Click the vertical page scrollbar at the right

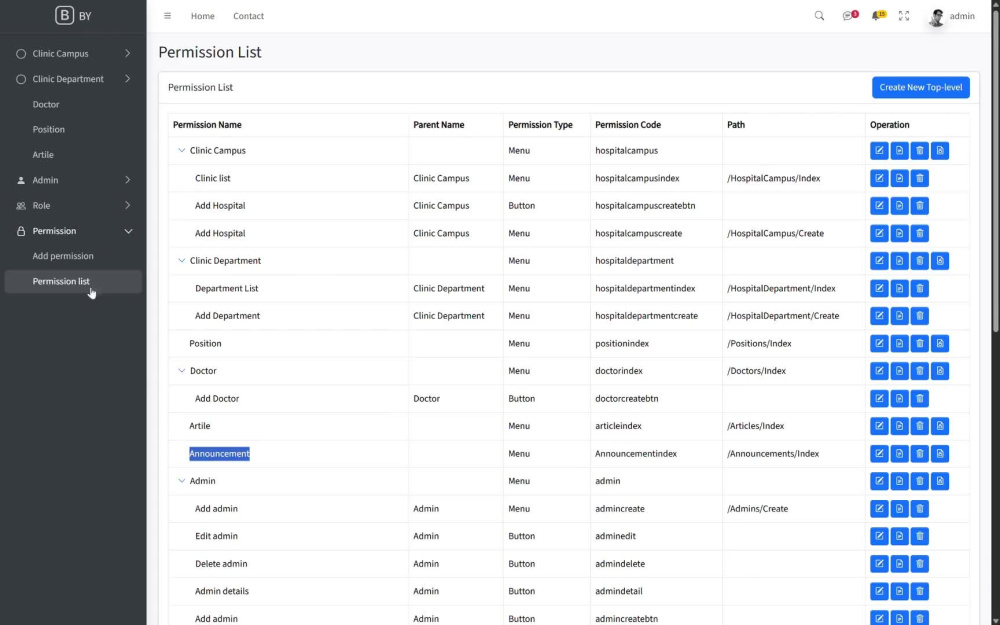(x=996, y=172)
